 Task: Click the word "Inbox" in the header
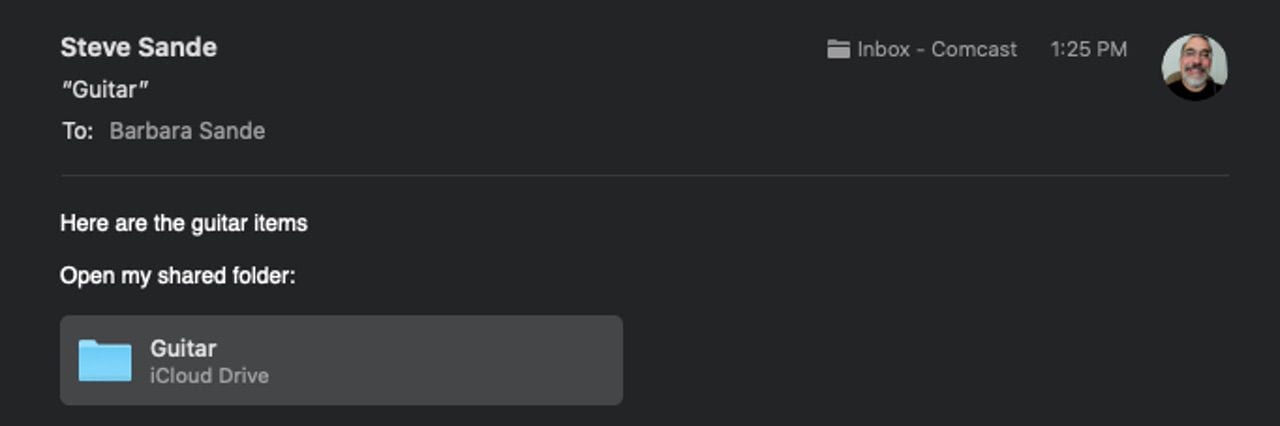point(883,49)
